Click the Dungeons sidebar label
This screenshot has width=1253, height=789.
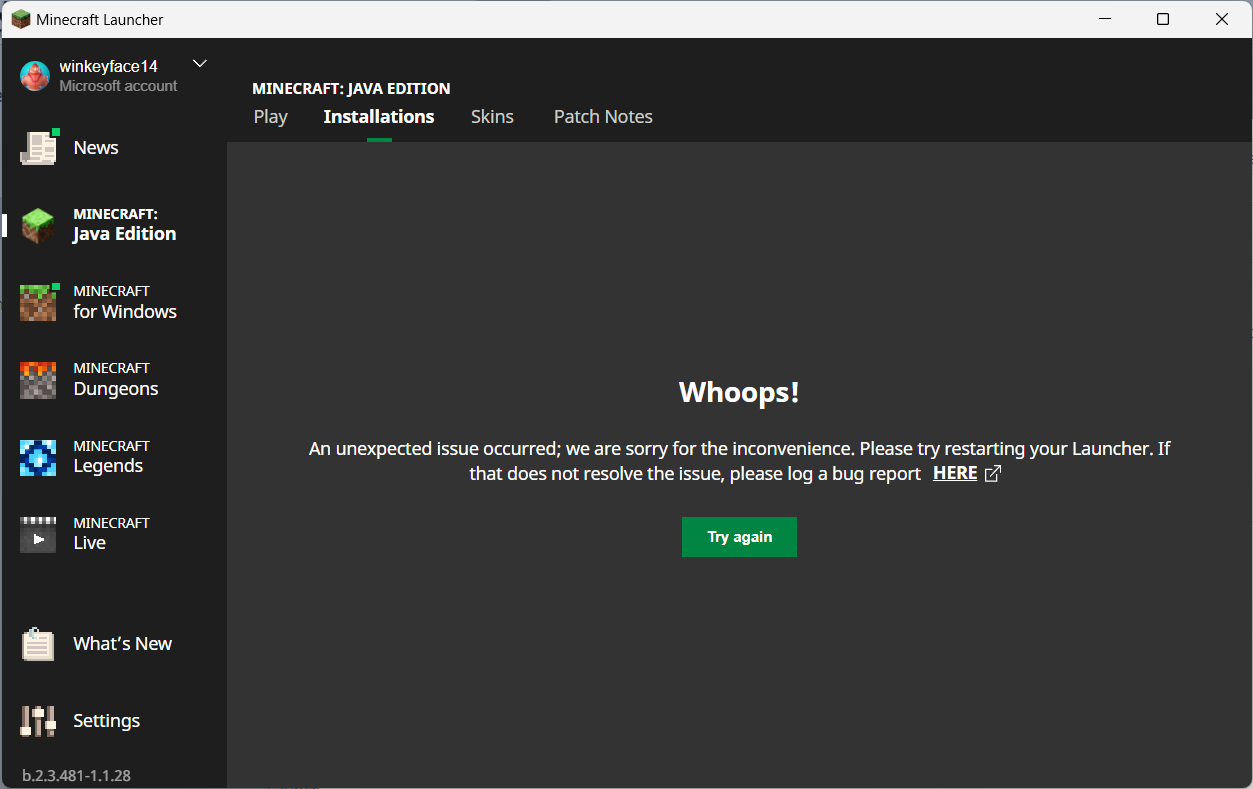(x=116, y=380)
